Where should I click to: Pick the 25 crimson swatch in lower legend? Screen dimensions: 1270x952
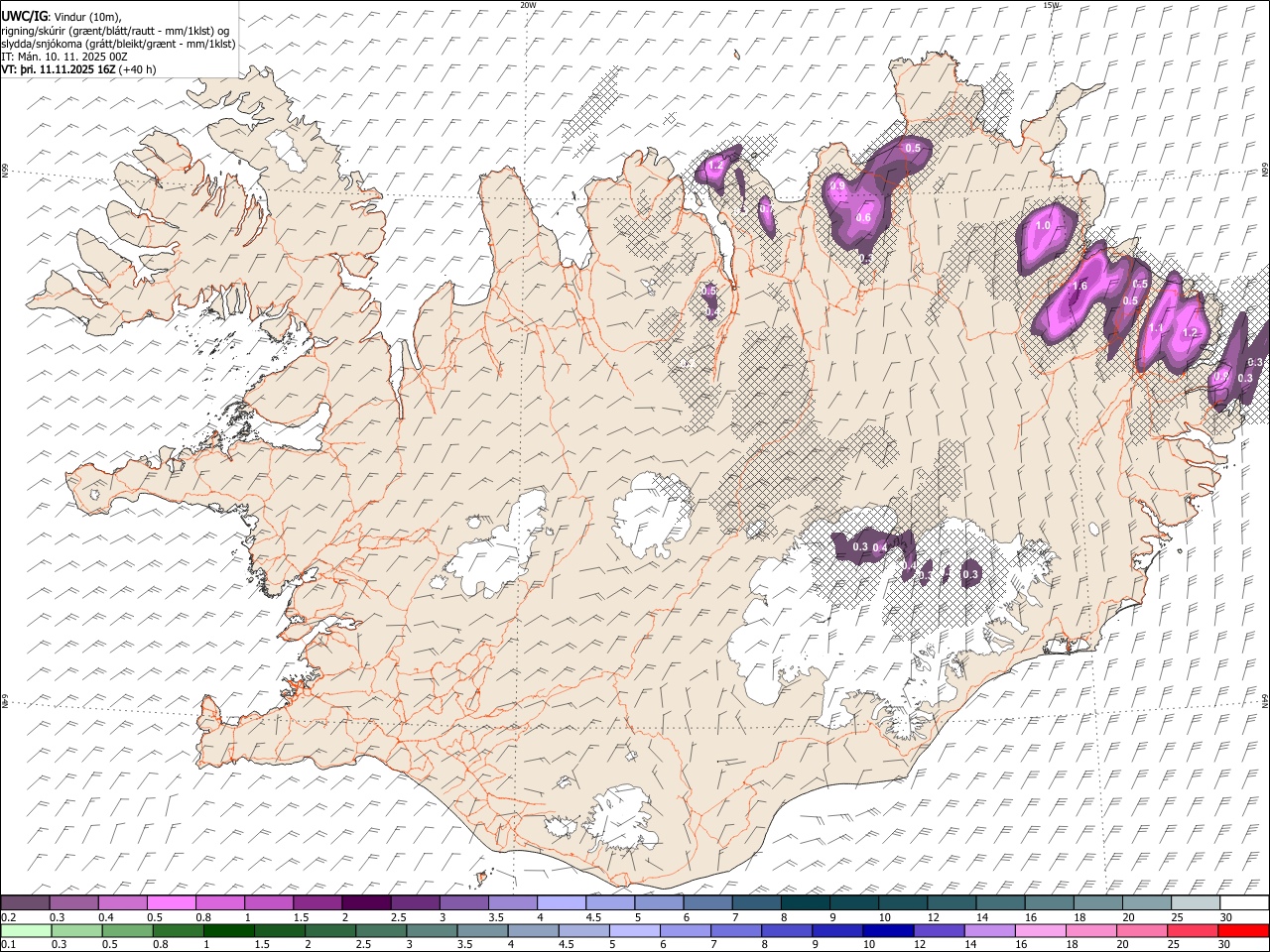(1192, 931)
